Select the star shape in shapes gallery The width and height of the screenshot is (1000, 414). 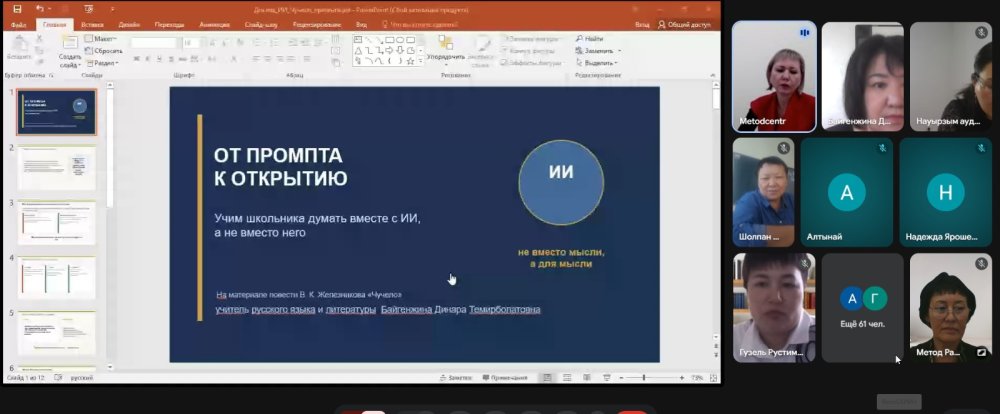pos(411,61)
